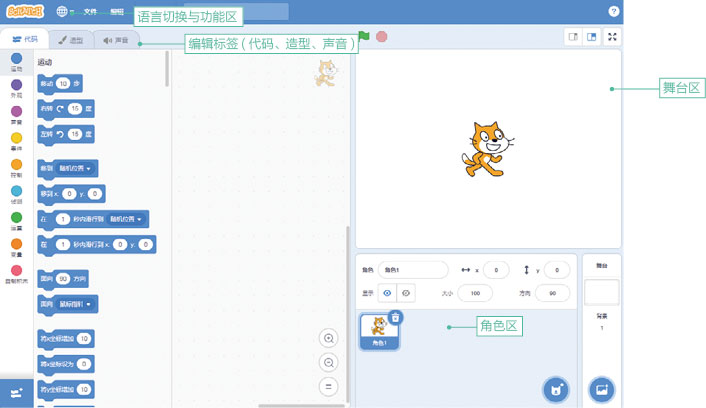Click the Scratch logo
The image size is (706, 408).
[x=25, y=11]
